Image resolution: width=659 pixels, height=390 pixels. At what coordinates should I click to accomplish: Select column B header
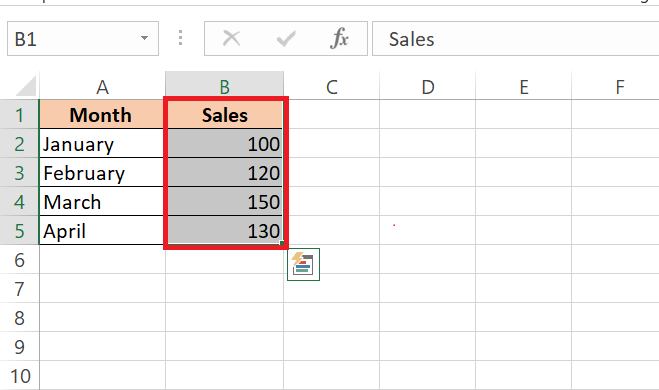[224, 86]
